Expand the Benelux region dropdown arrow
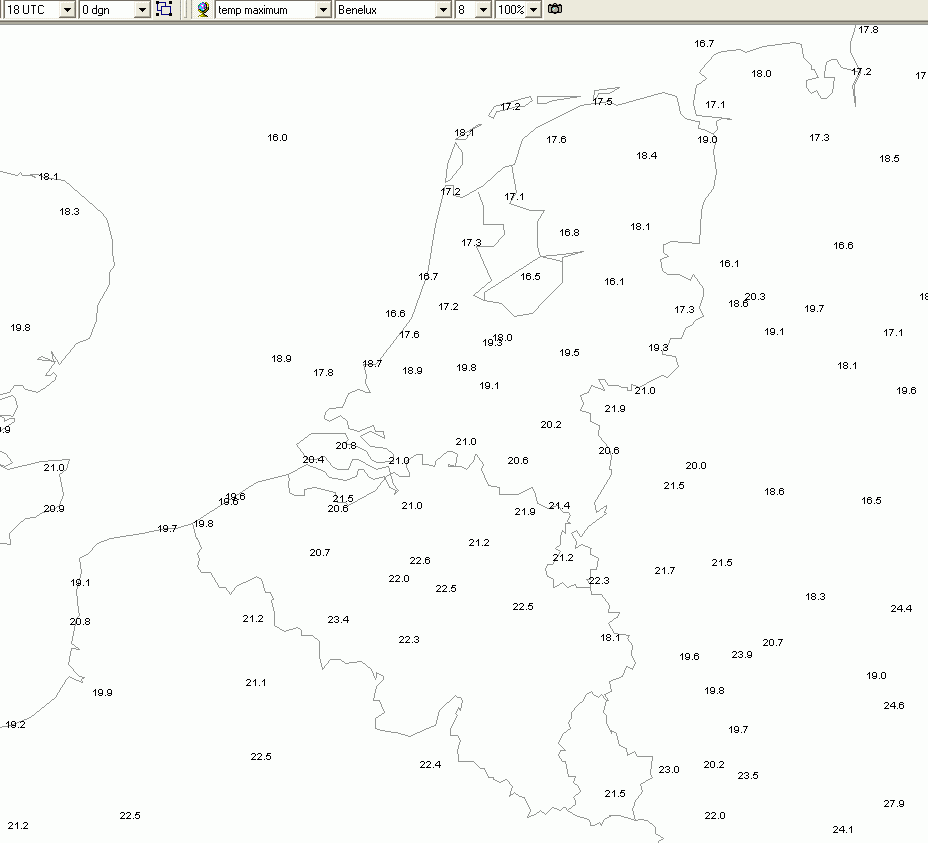The image size is (928, 843). click(443, 10)
